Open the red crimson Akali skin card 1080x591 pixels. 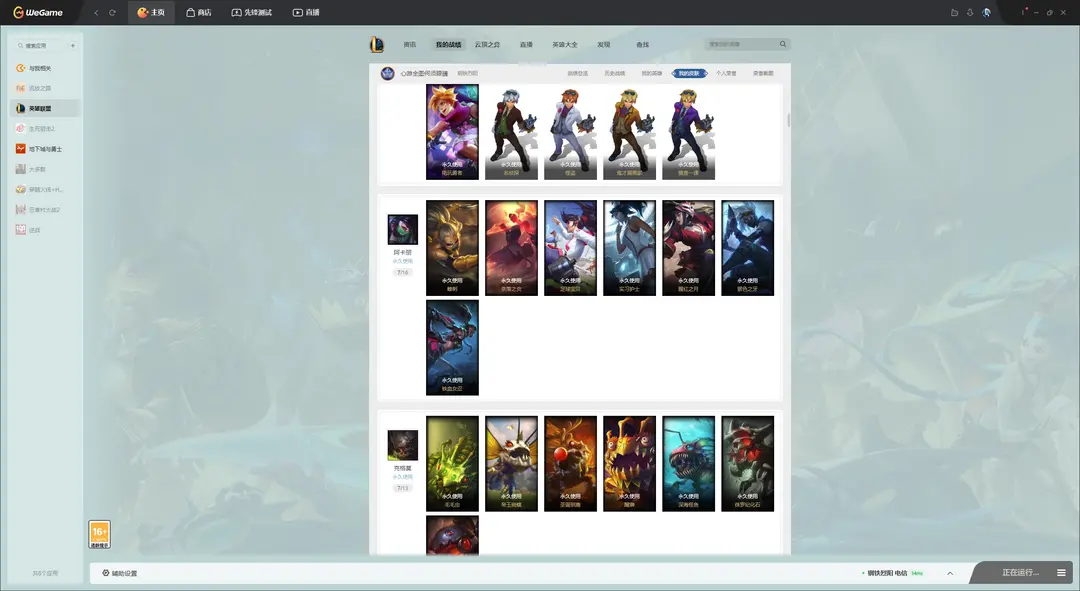[x=511, y=248]
